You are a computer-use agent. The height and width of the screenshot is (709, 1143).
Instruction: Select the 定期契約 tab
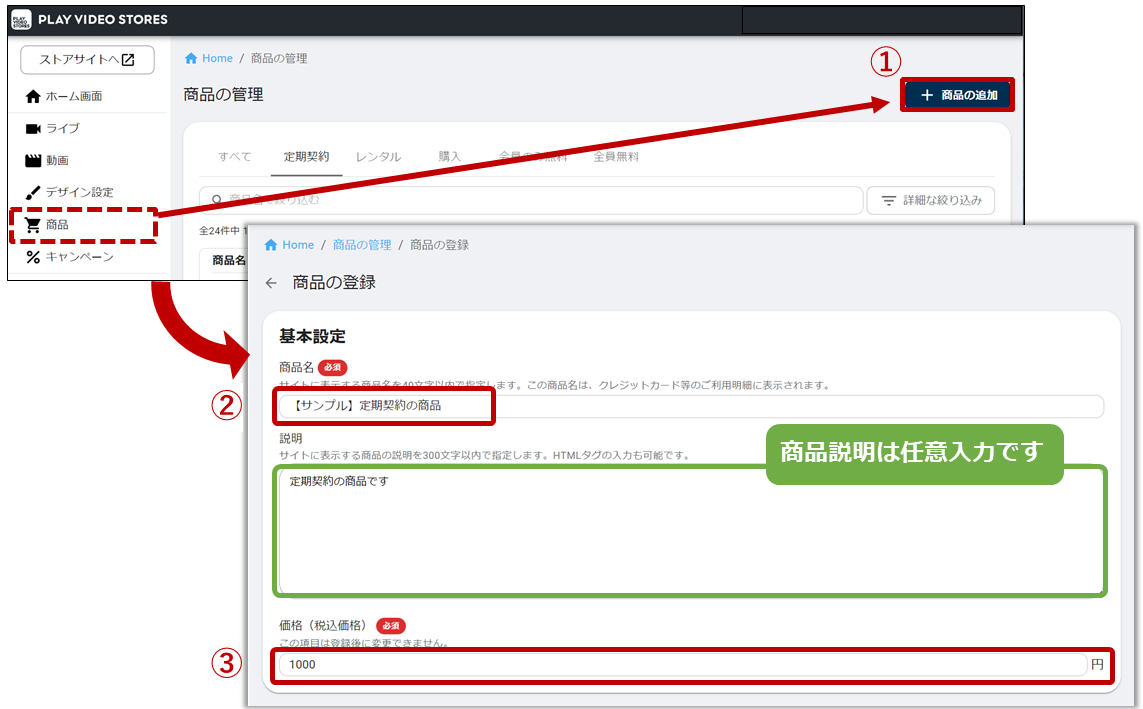(x=306, y=157)
